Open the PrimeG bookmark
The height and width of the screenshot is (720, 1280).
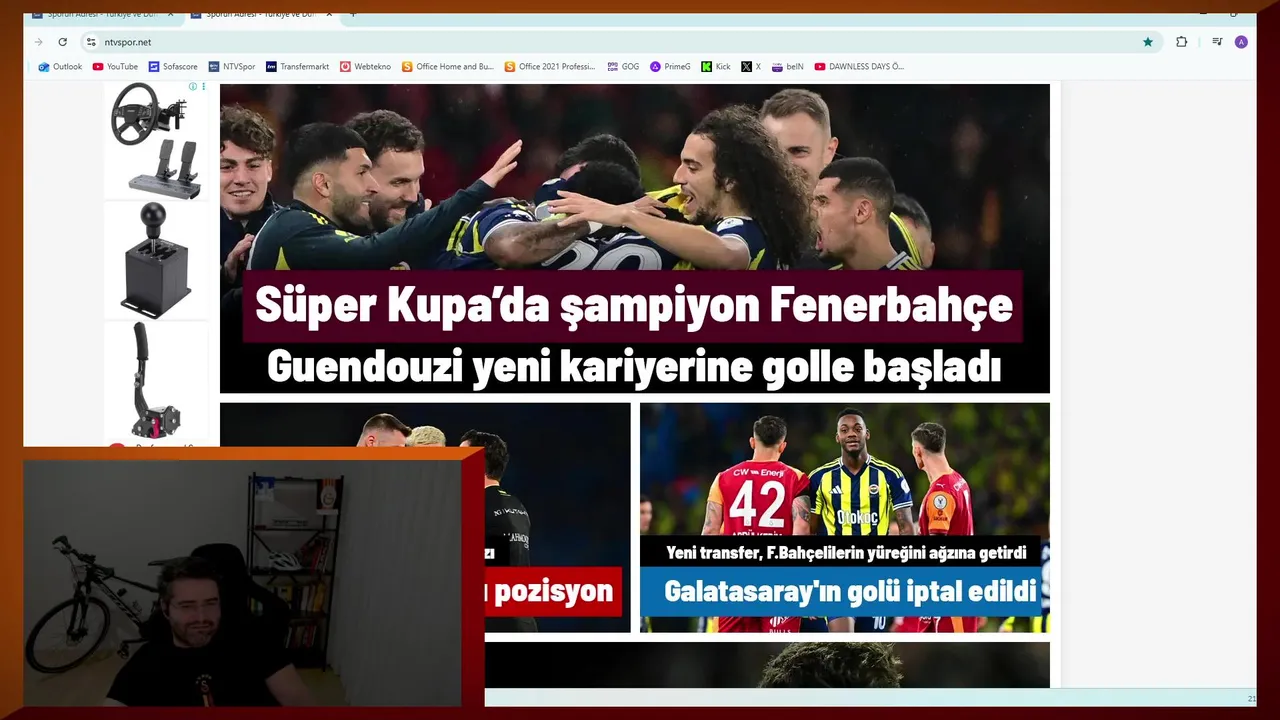[670, 67]
